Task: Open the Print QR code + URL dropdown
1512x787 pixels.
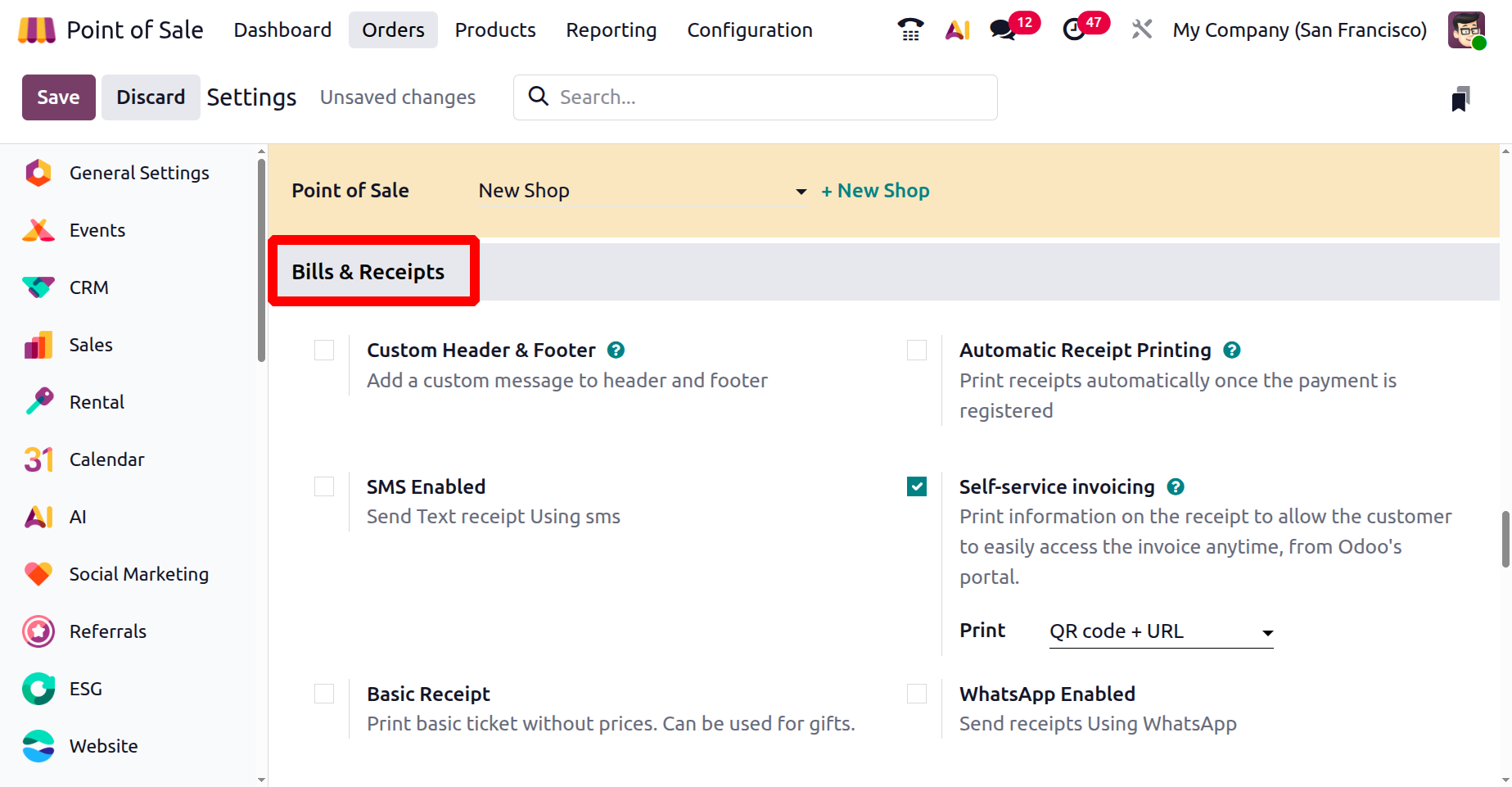Action: coord(1161,631)
